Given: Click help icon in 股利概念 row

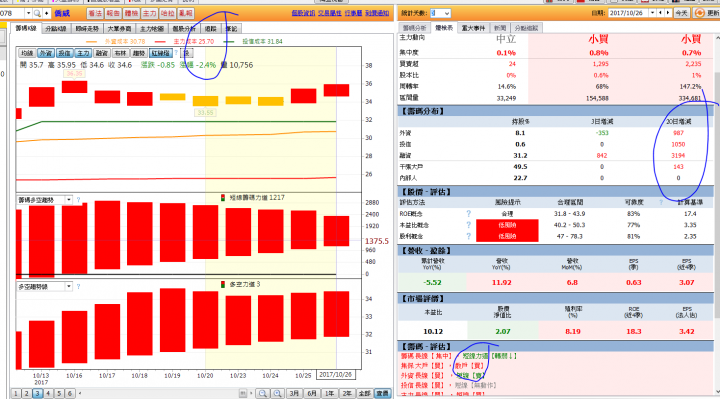Looking at the screenshot, I should pos(468,236).
